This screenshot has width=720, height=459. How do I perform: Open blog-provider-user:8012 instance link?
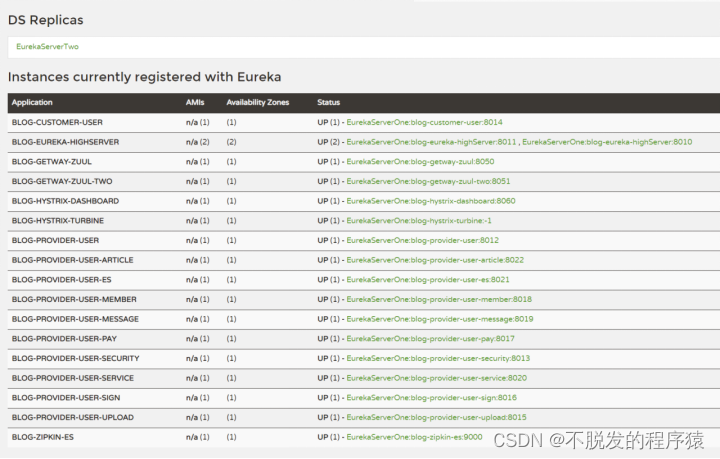[422, 241]
